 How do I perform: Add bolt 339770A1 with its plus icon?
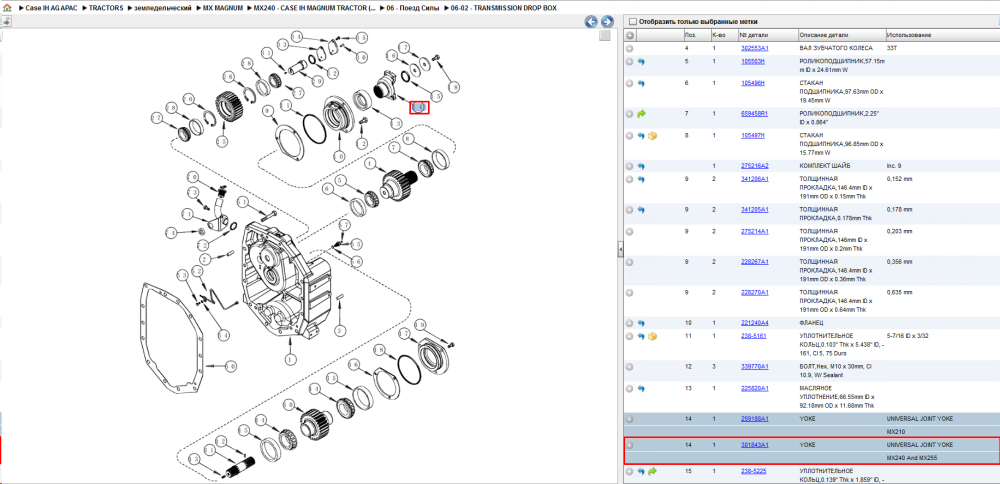point(629,367)
